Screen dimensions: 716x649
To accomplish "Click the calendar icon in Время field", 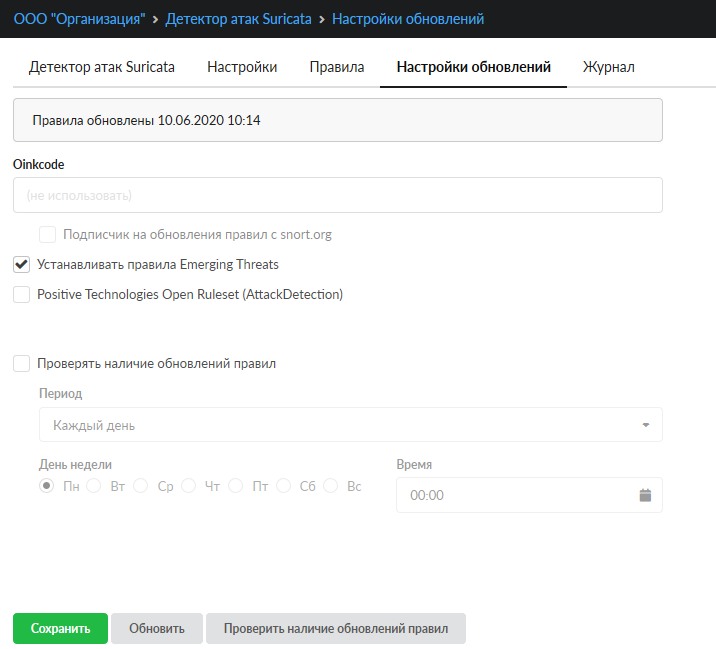I will [x=645, y=495].
